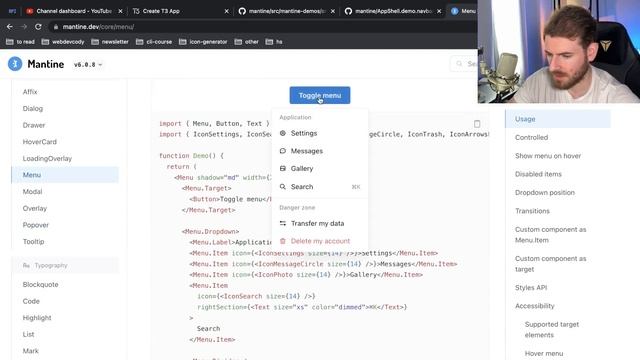
Task: Click the Delete my account trash icon
Action: [x=282, y=241]
